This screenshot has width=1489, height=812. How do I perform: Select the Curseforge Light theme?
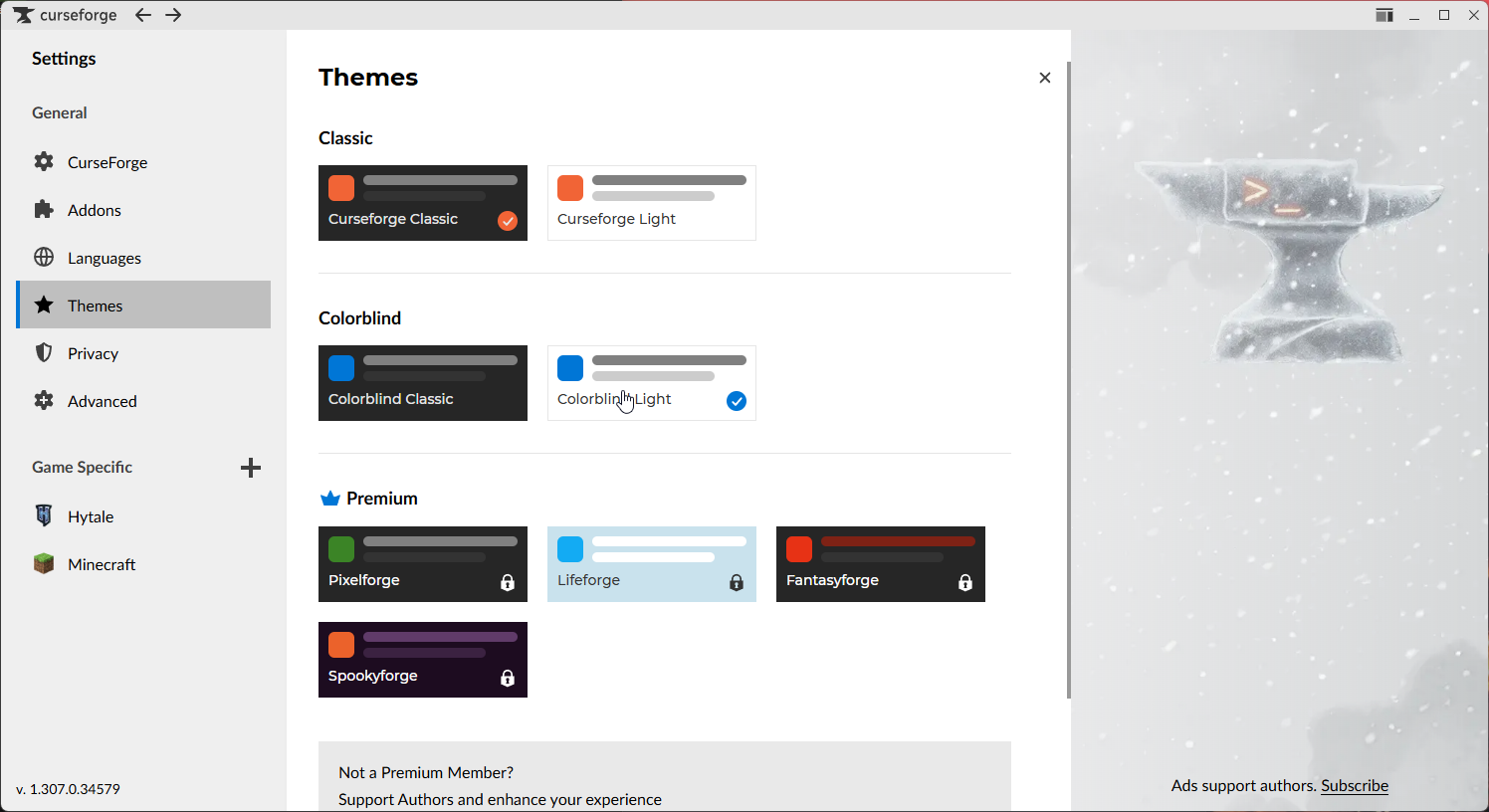click(652, 203)
